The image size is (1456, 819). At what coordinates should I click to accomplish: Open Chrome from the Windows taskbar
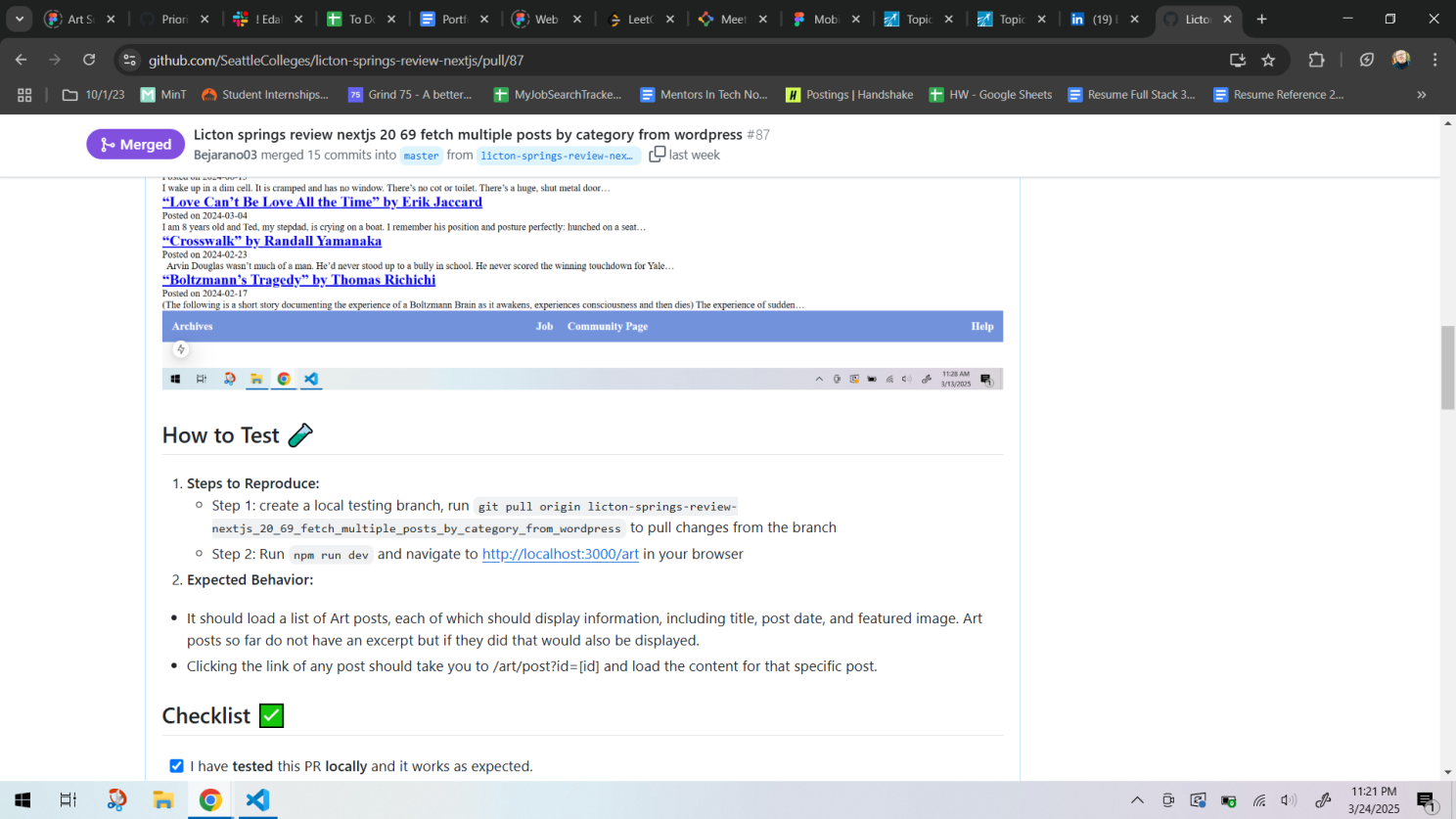pyautogui.click(x=209, y=800)
